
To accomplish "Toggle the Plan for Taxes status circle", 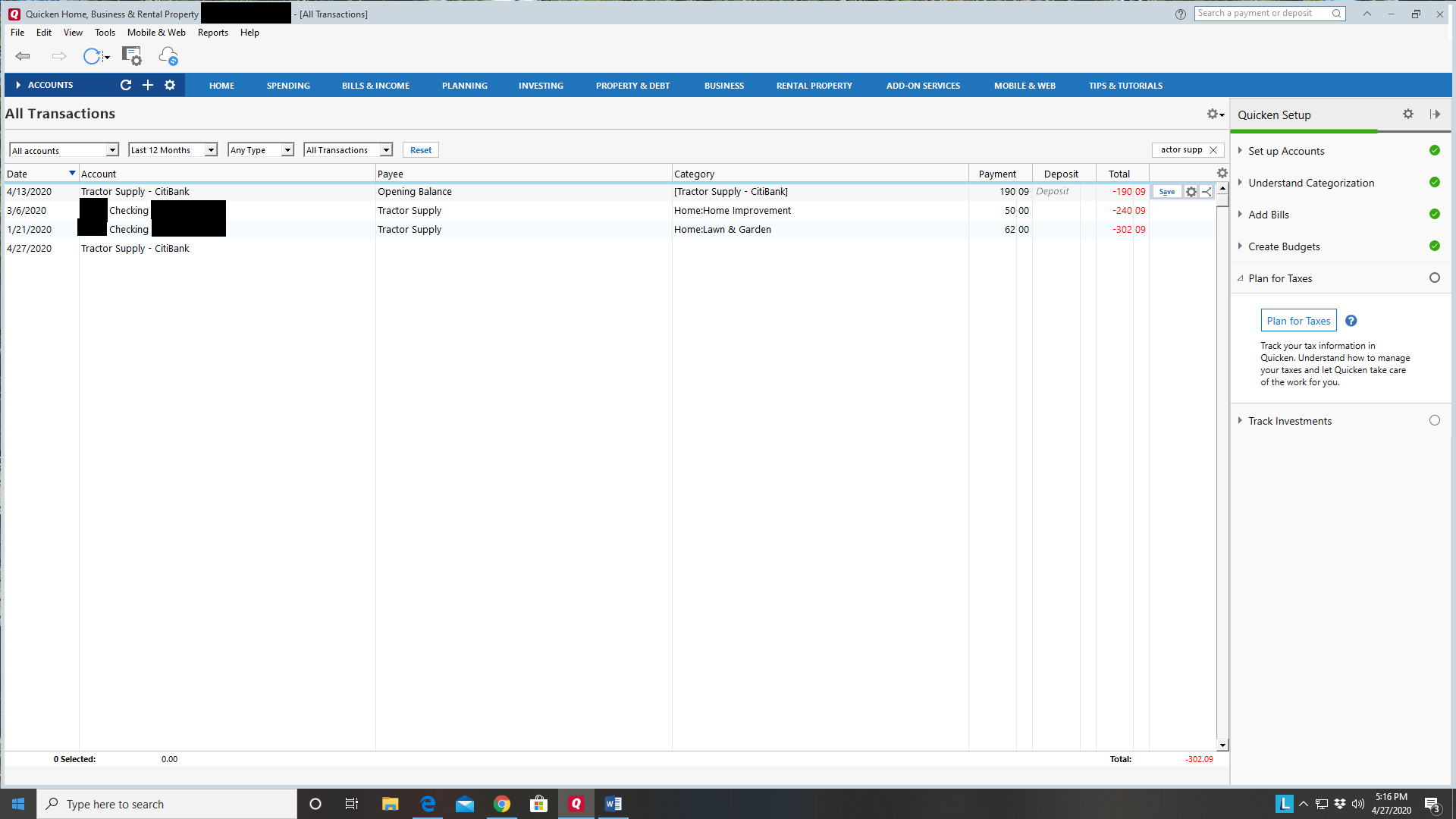I will [x=1434, y=278].
